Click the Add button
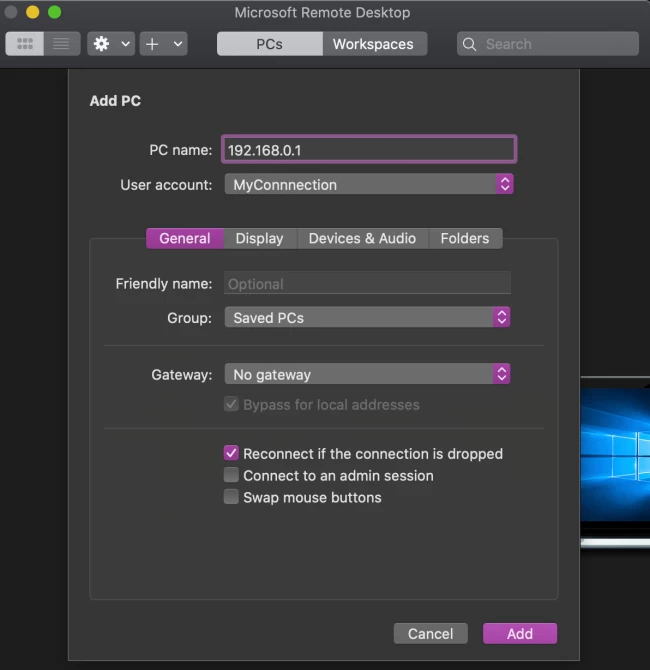The image size is (650, 670). 520,633
